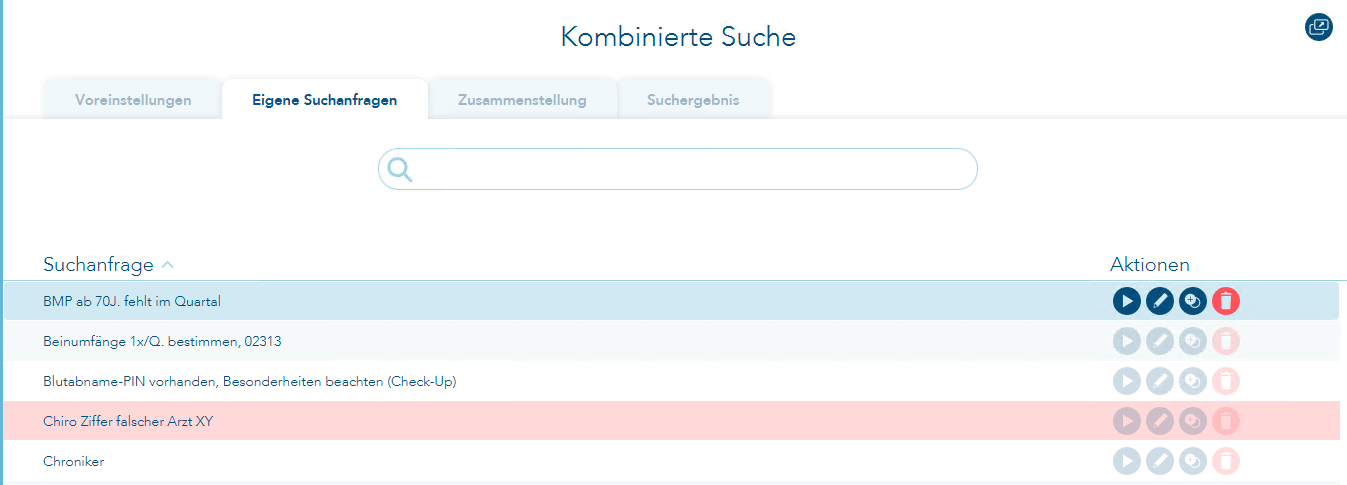This screenshot has height=485, width=1347.
Task: Edit the 'Beinumfänge 1x/Q.' query
Action: [1160, 341]
